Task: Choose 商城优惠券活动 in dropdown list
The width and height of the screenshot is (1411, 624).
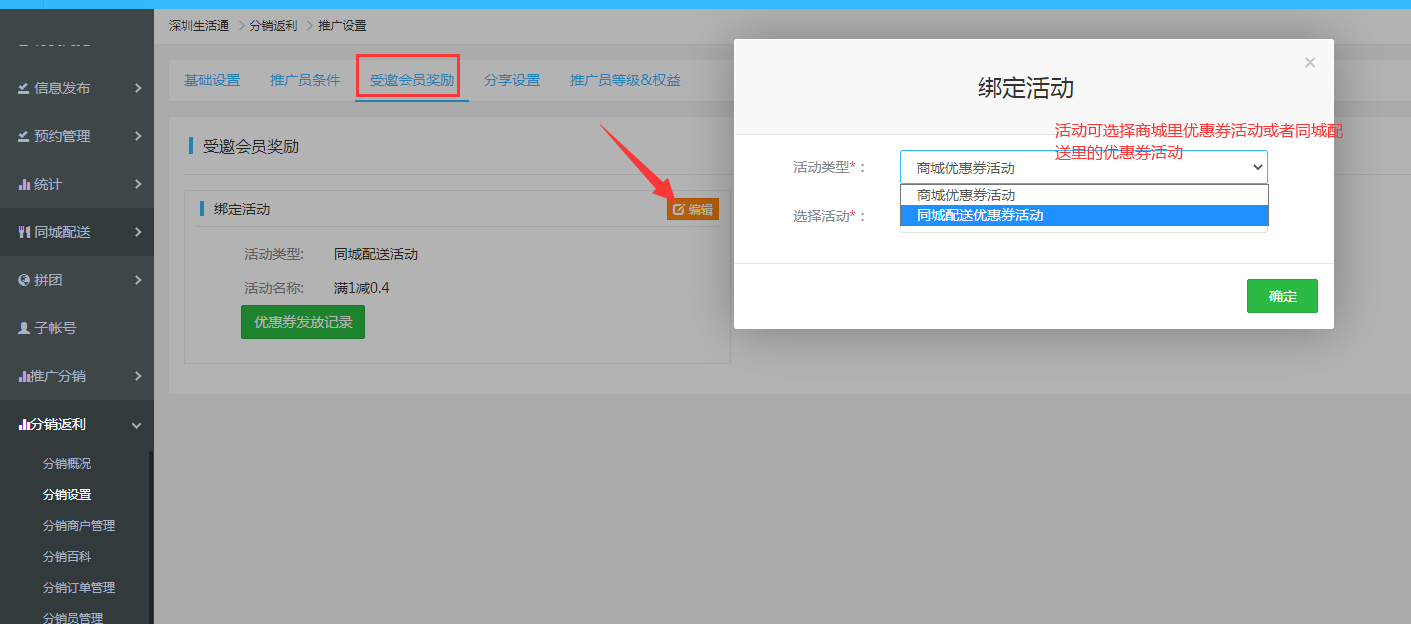Action: click(1083, 195)
